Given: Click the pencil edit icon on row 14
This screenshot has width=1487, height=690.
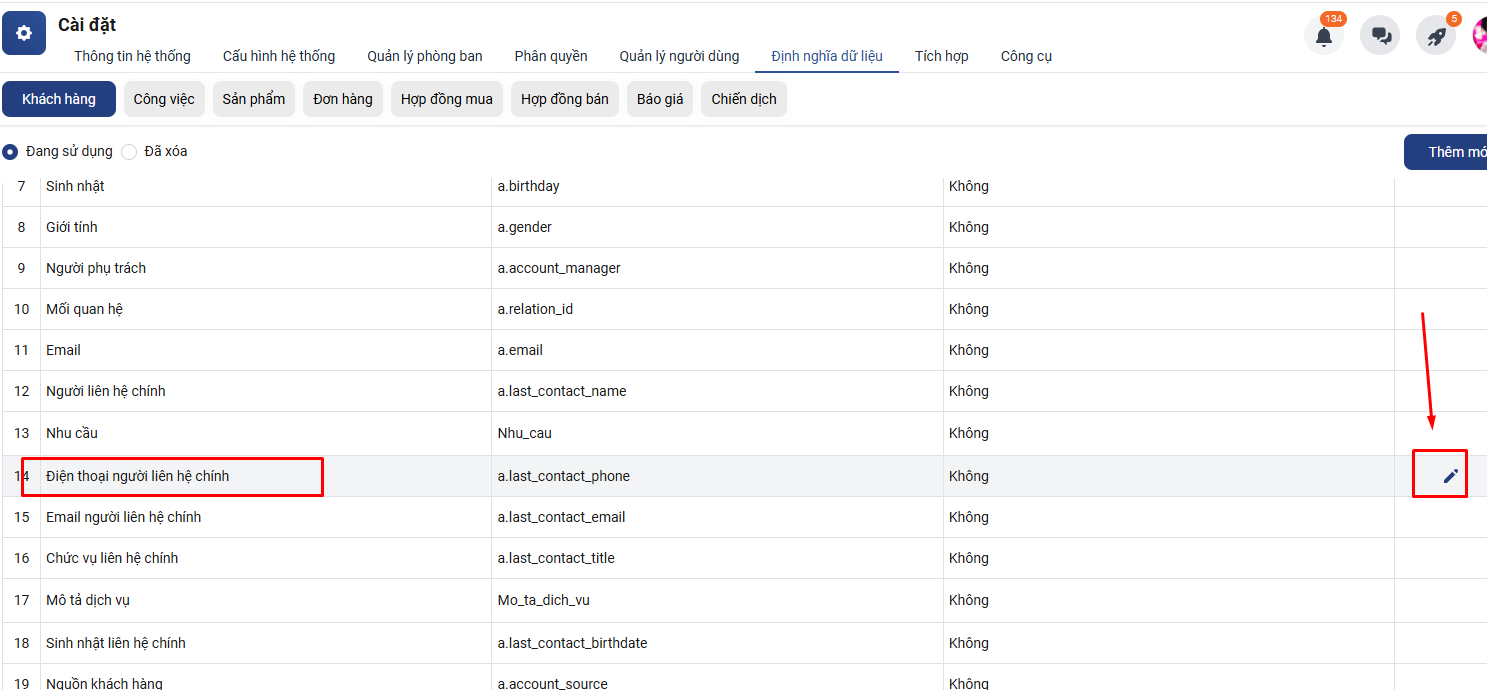Looking at the screenshot, I should 1450,476.
